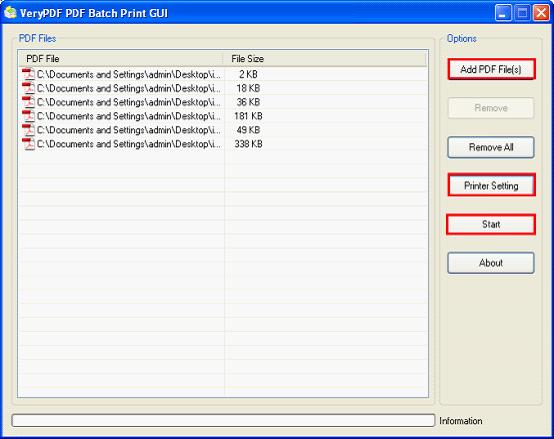Select the file path row sized 18 KB
This screenshot has width=554, height=439.
coord(129,88)
